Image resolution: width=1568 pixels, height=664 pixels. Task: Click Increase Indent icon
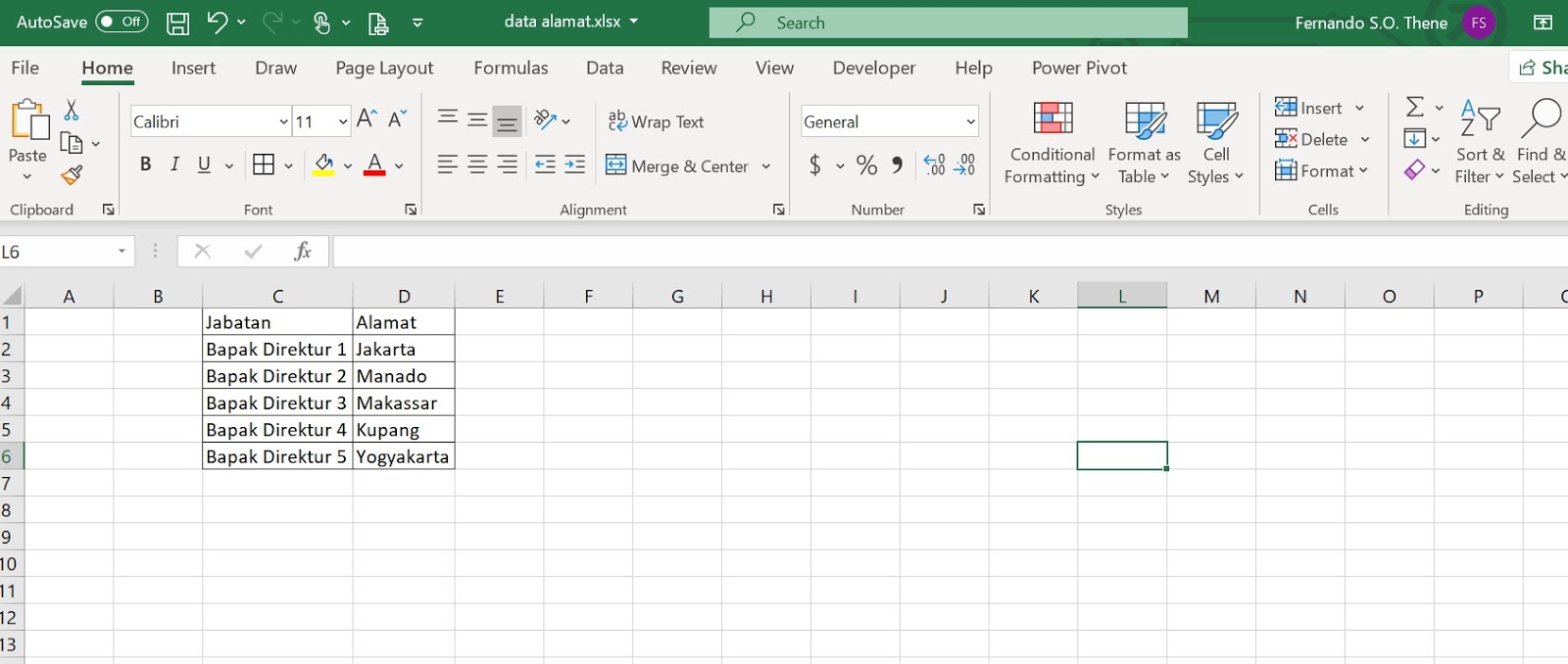(x=575, y=165)
